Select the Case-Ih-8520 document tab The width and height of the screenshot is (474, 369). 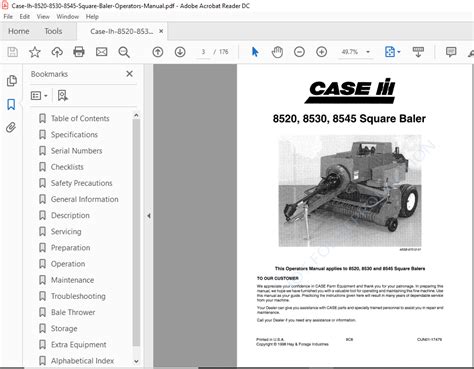point(122,31)
